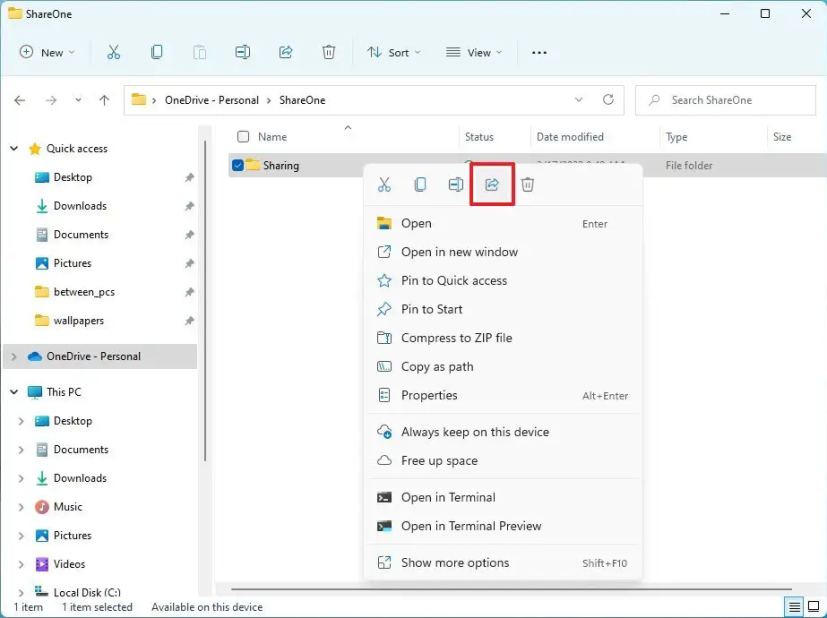Toggle the select-all checkbox beside Name
The height and width of the screenshot is (618, 827).
click(x=243, y=137)
